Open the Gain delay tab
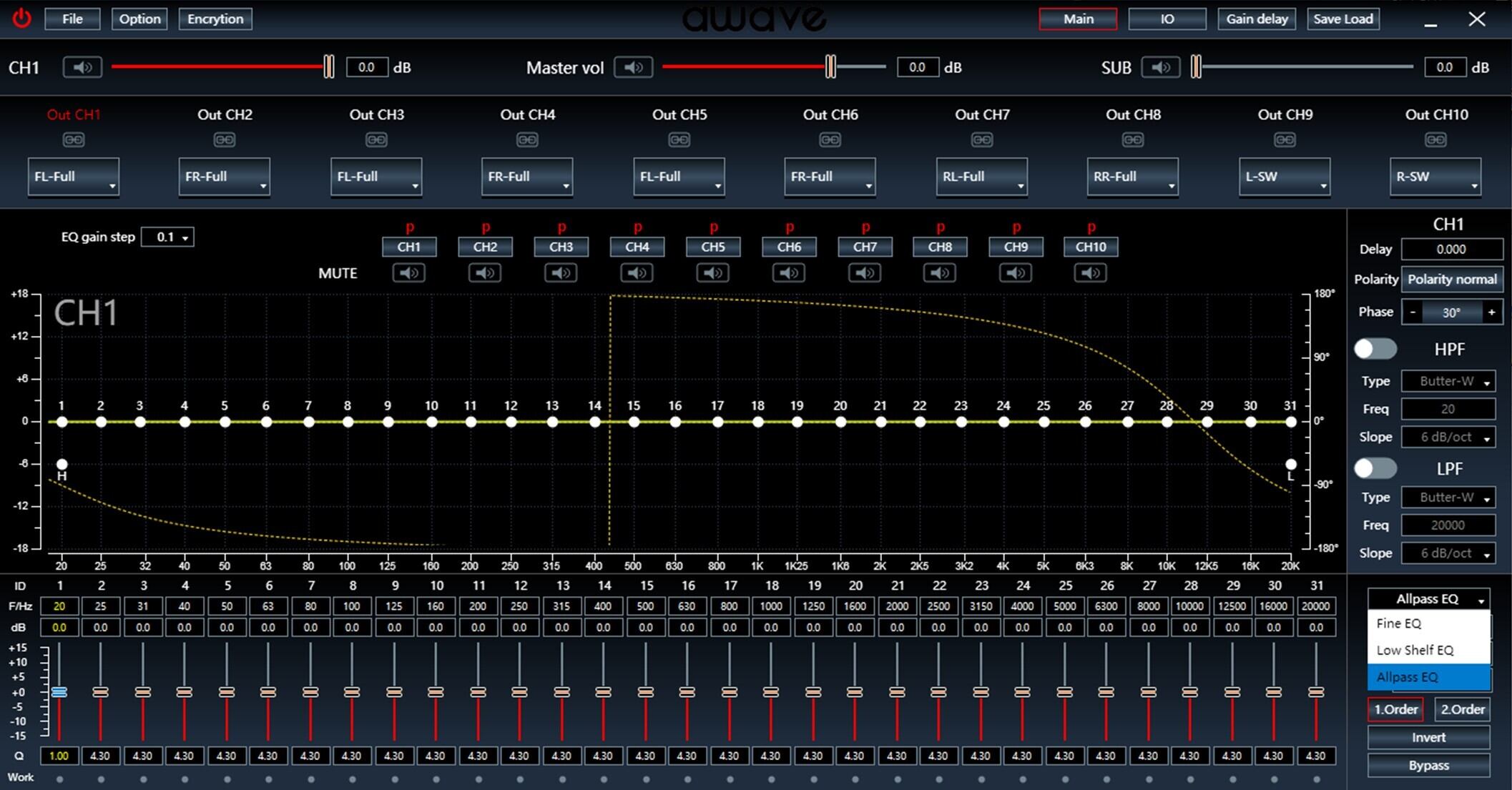This screenshot has height=790, width=1512. [x=1257, y=19]
